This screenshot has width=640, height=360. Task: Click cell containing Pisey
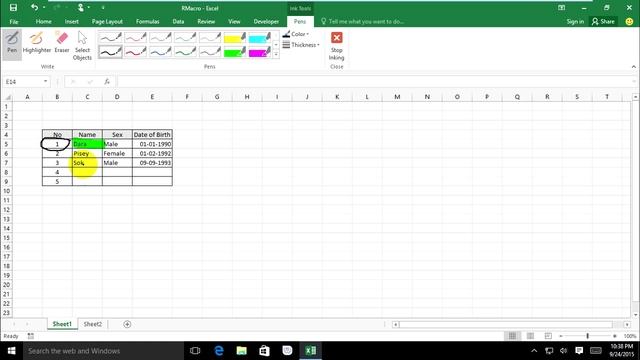click(x=87, y=153)
